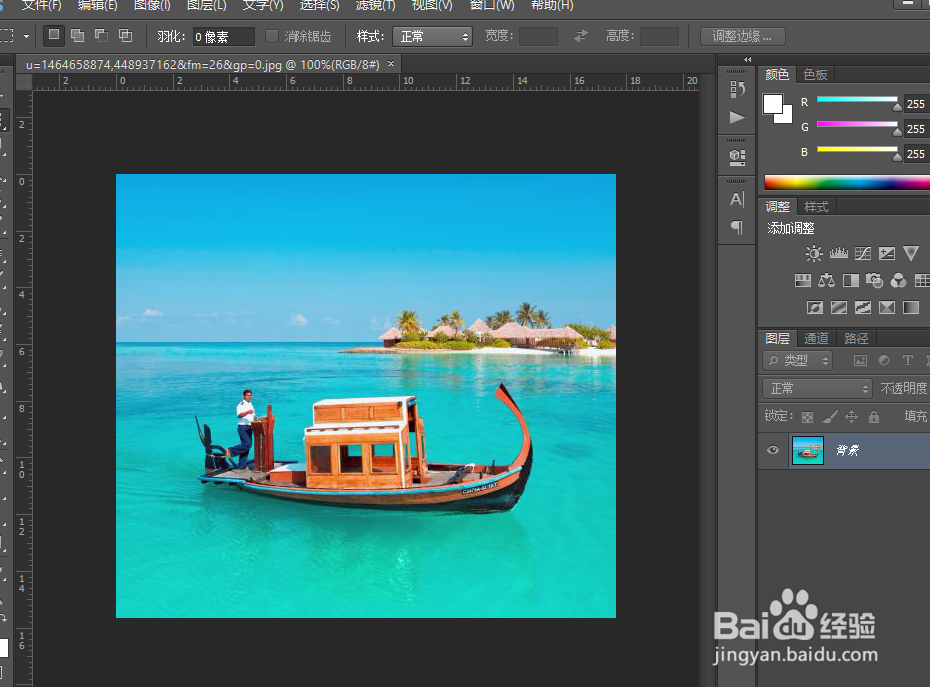Click the width (宽度) input field

538,37
